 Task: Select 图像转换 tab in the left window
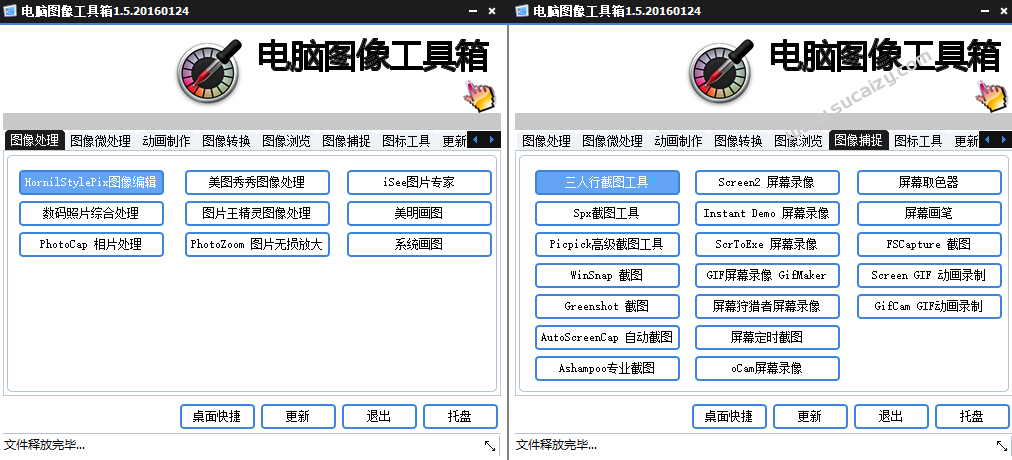point(226,141)
